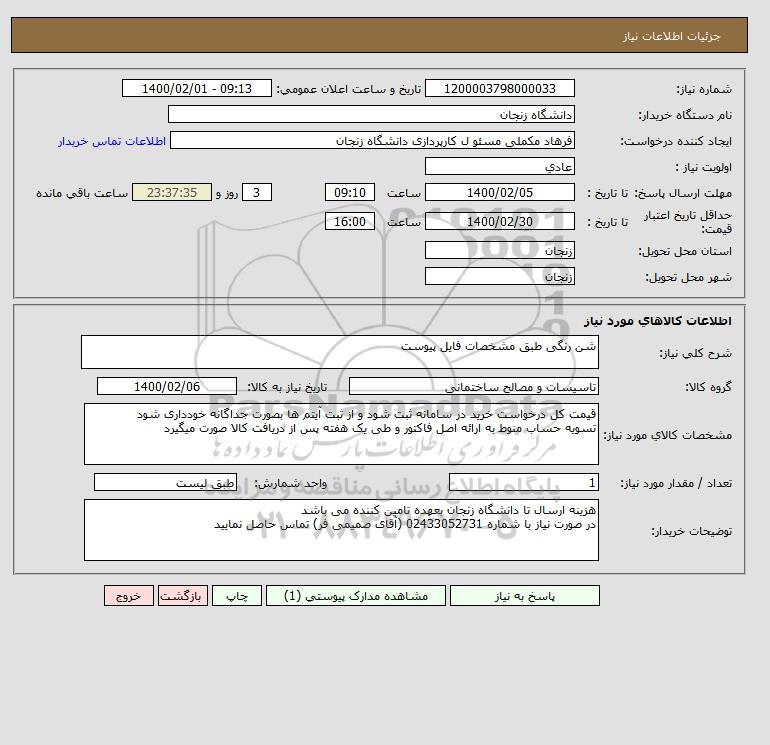770x745 pixels.
Task: Click the تاریخ نیاز به کالا label
Action: (287, 387)
